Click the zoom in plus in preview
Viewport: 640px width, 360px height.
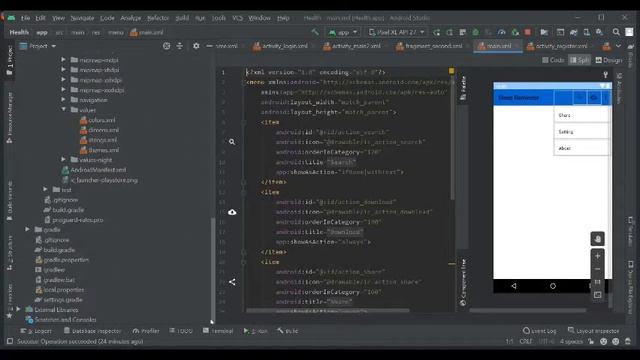[598, 256]
